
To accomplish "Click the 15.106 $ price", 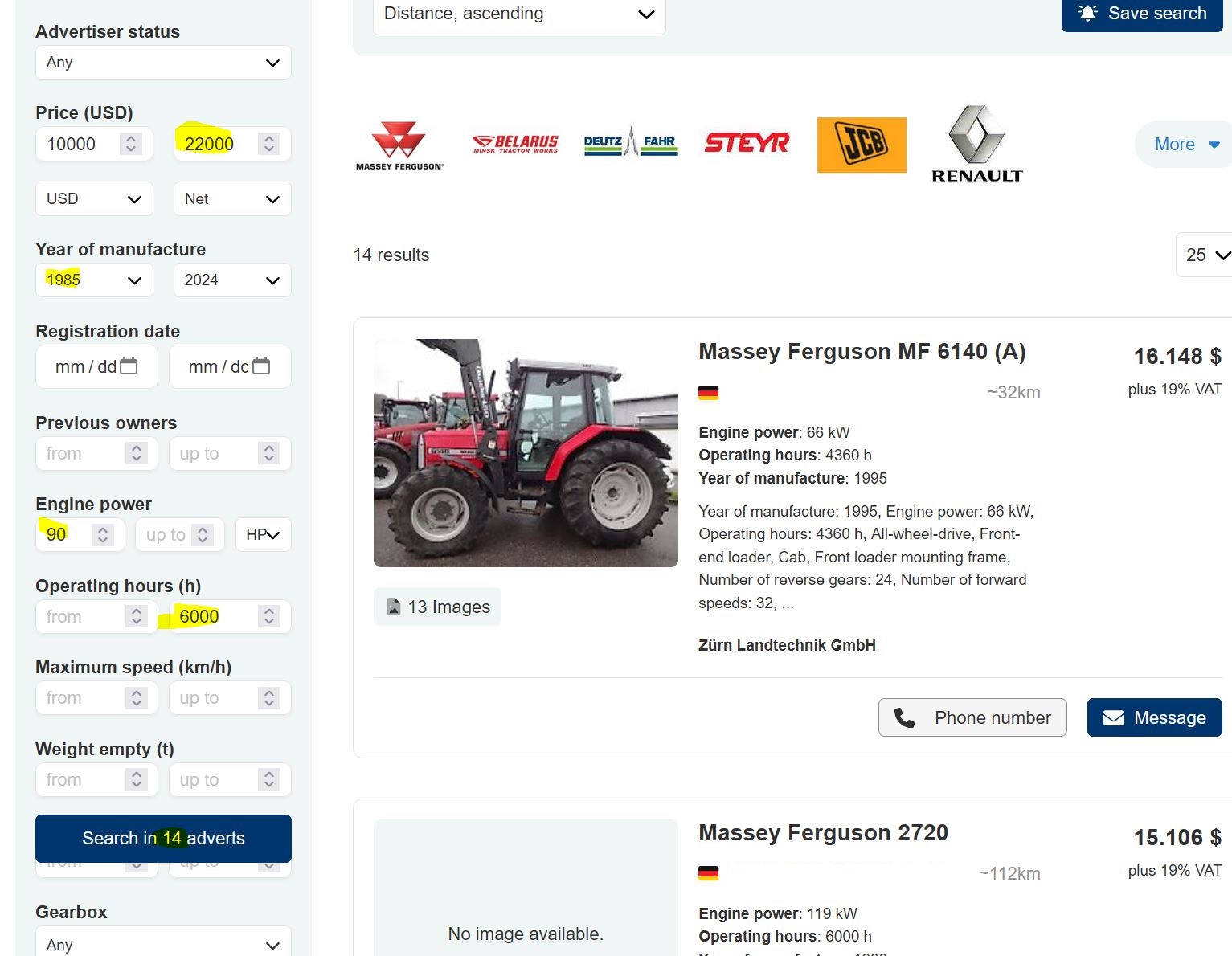I will (1177, 837).
